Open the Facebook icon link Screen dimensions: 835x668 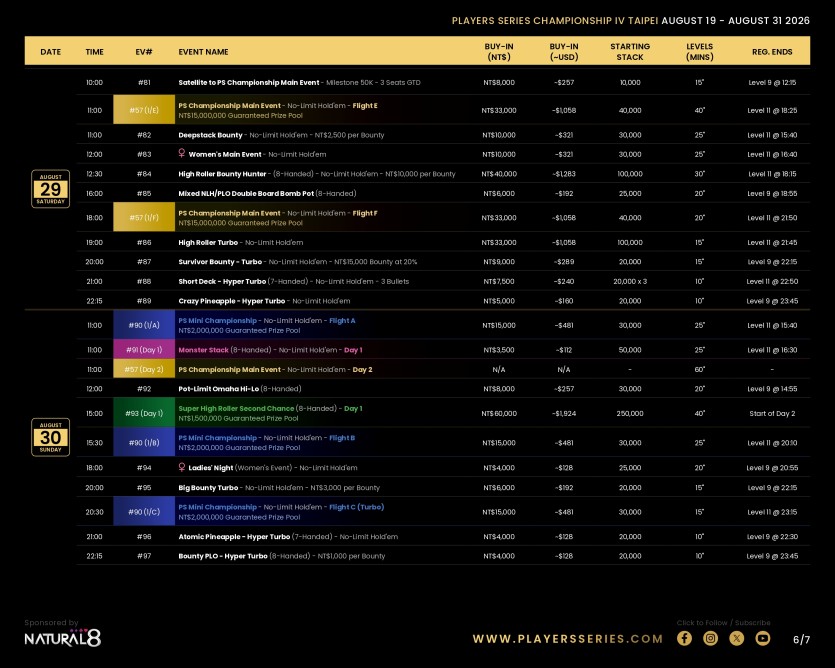pos(684,638)
